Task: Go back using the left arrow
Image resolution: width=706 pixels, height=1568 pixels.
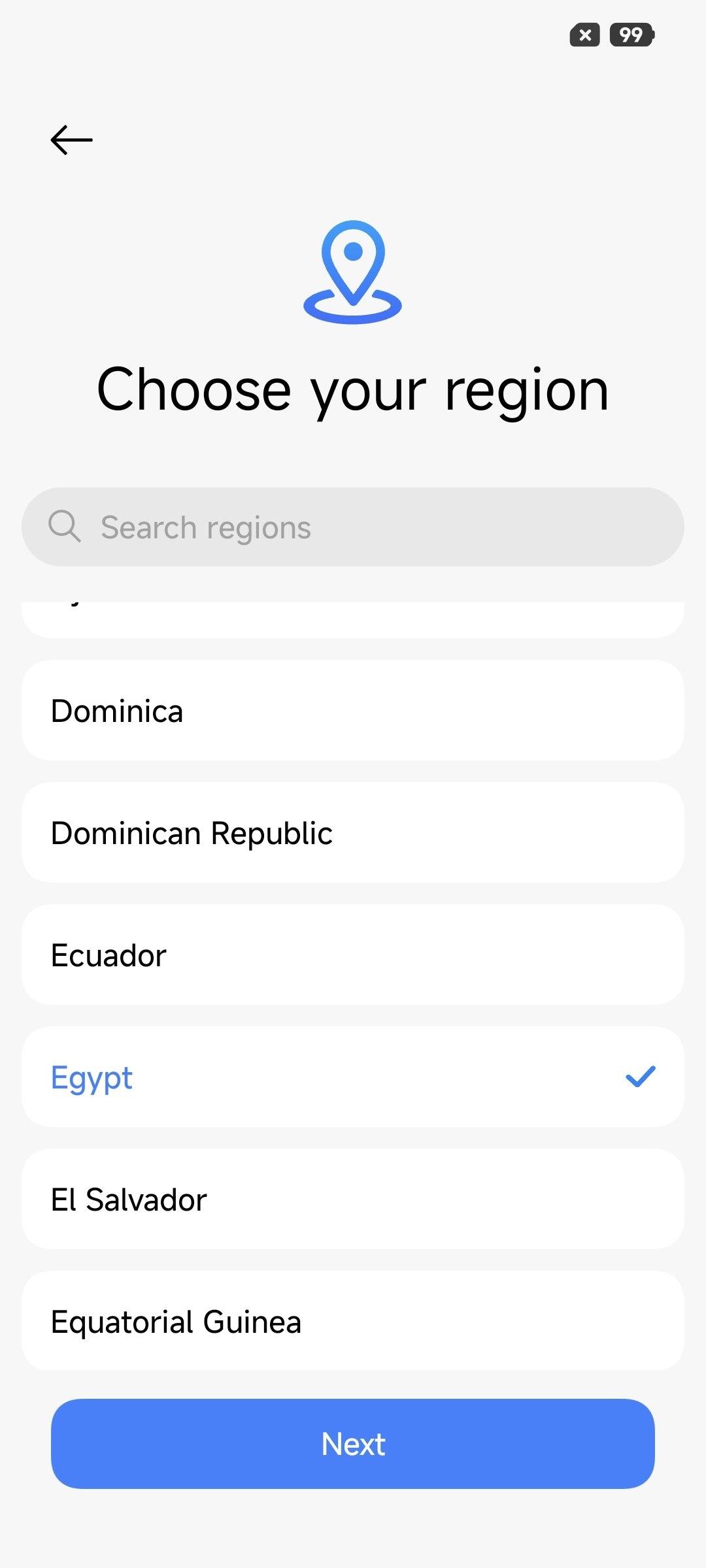Action: point(71,140)
